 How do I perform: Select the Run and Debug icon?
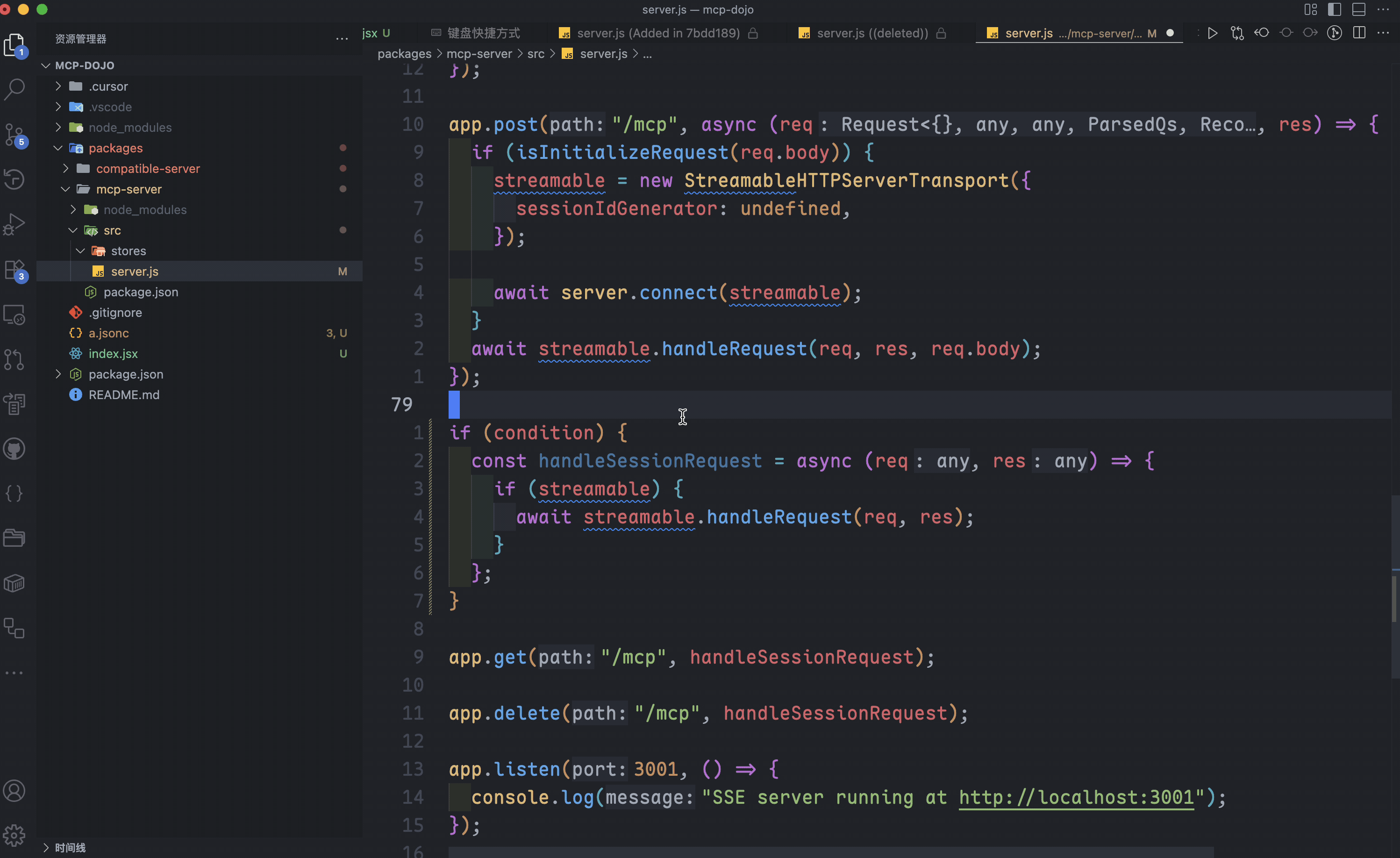(14, 224)
